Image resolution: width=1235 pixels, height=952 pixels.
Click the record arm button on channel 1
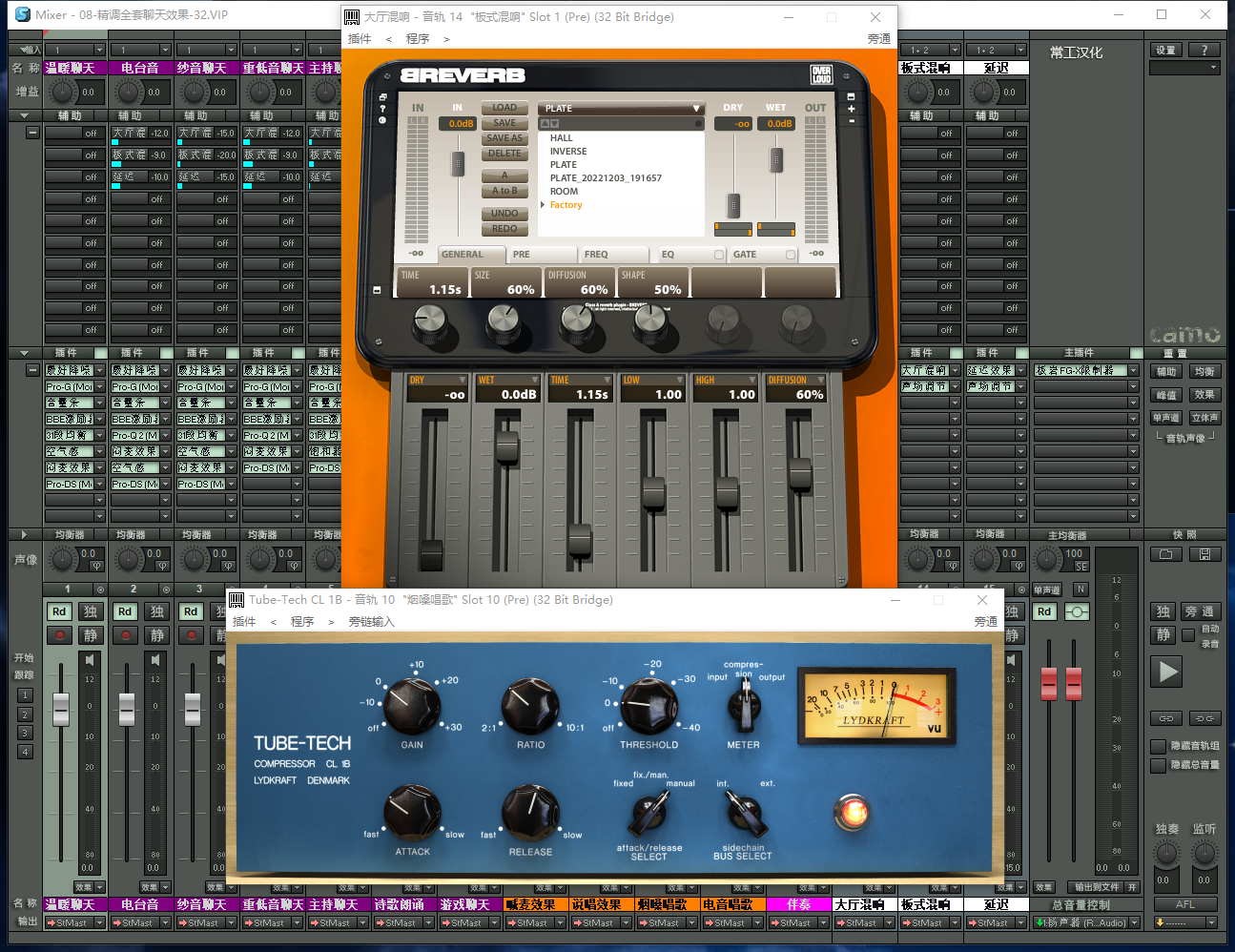59,635
